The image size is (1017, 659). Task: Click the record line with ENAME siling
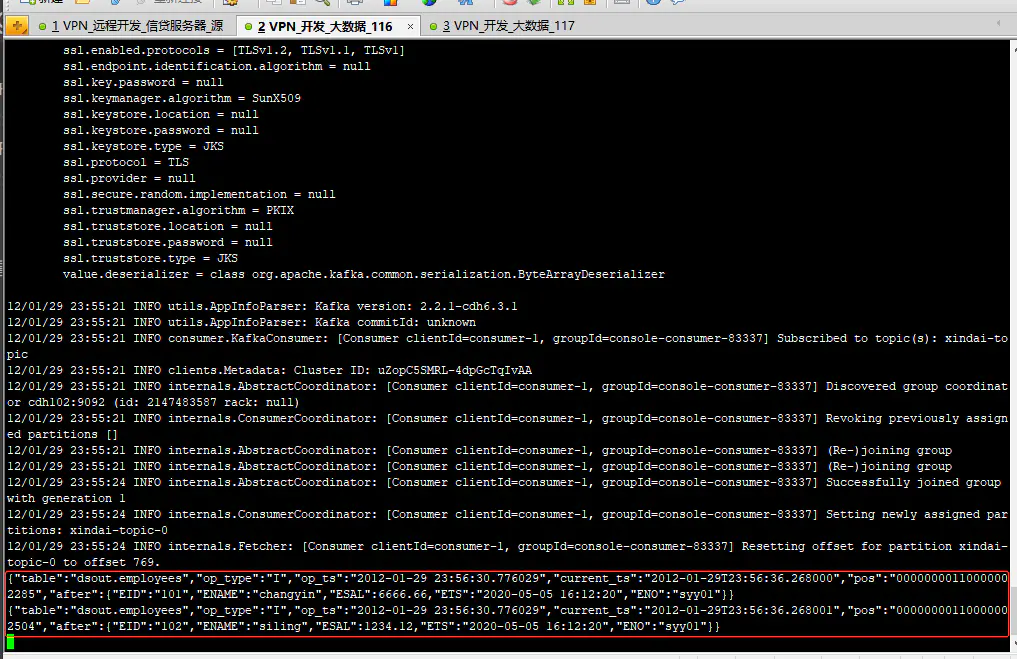click(363, 626)
